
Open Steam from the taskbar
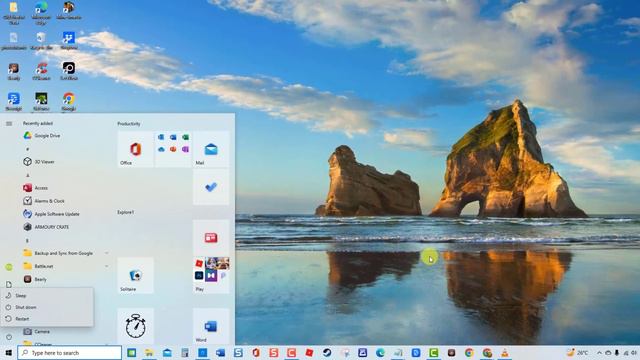(x=327, y=353)
